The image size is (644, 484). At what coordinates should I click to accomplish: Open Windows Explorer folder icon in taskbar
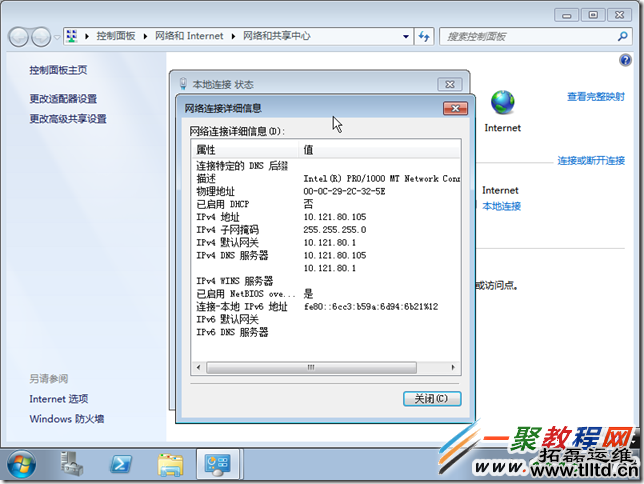[171, 464]
